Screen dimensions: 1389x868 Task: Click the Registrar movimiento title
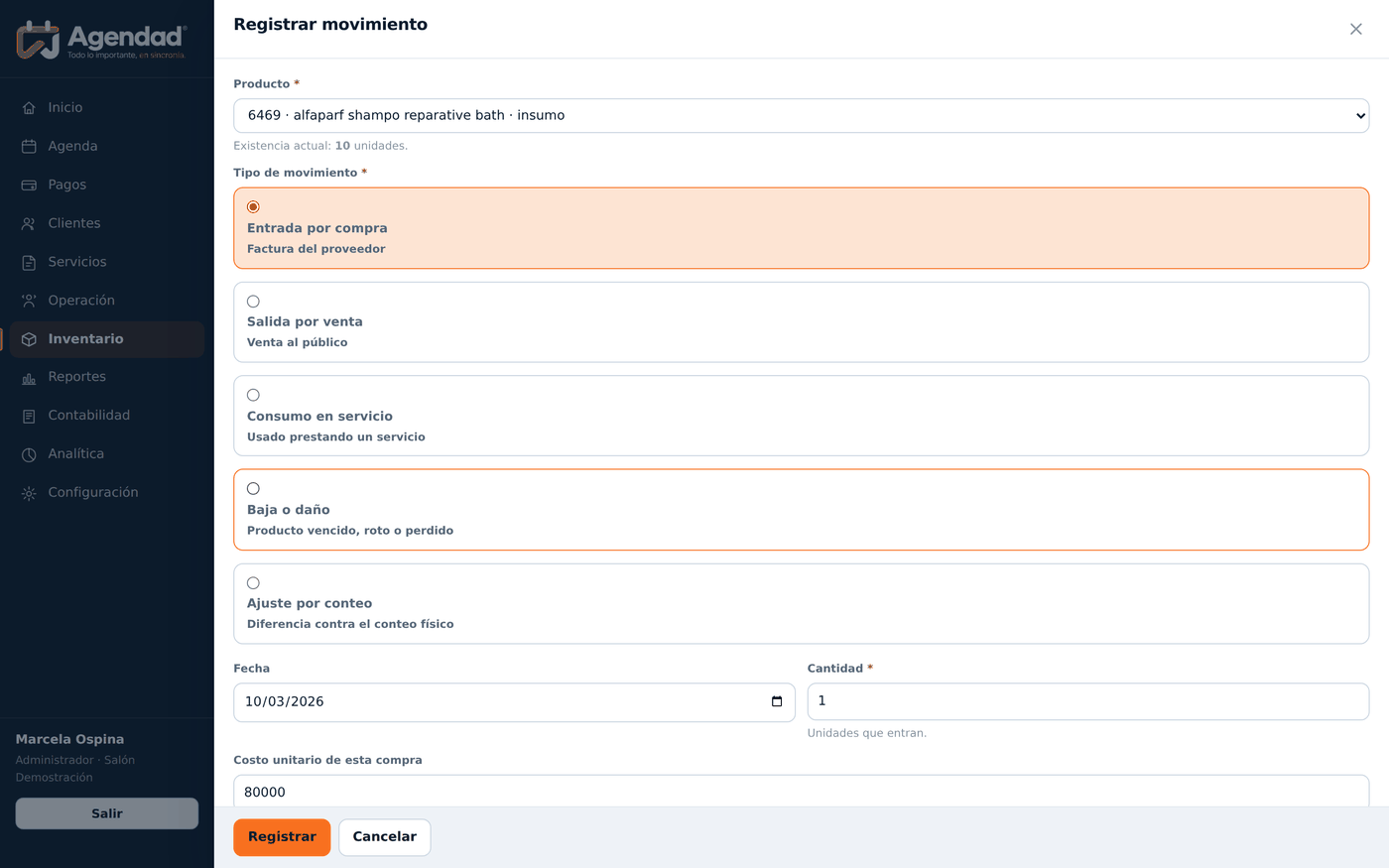coord(330,24)
